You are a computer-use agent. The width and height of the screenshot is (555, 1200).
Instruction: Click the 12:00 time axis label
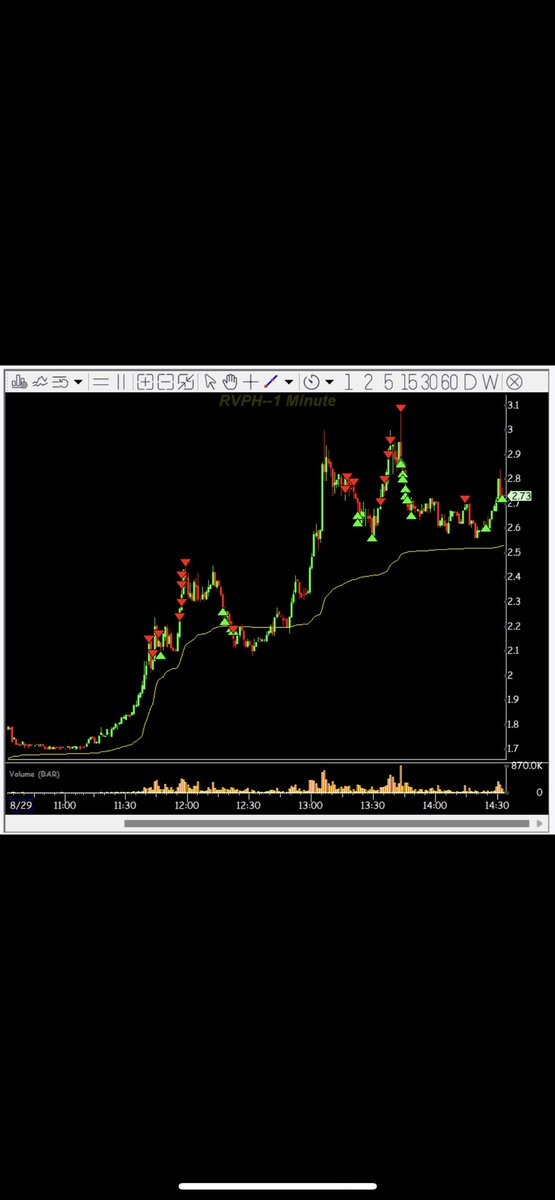pos(186,804)
